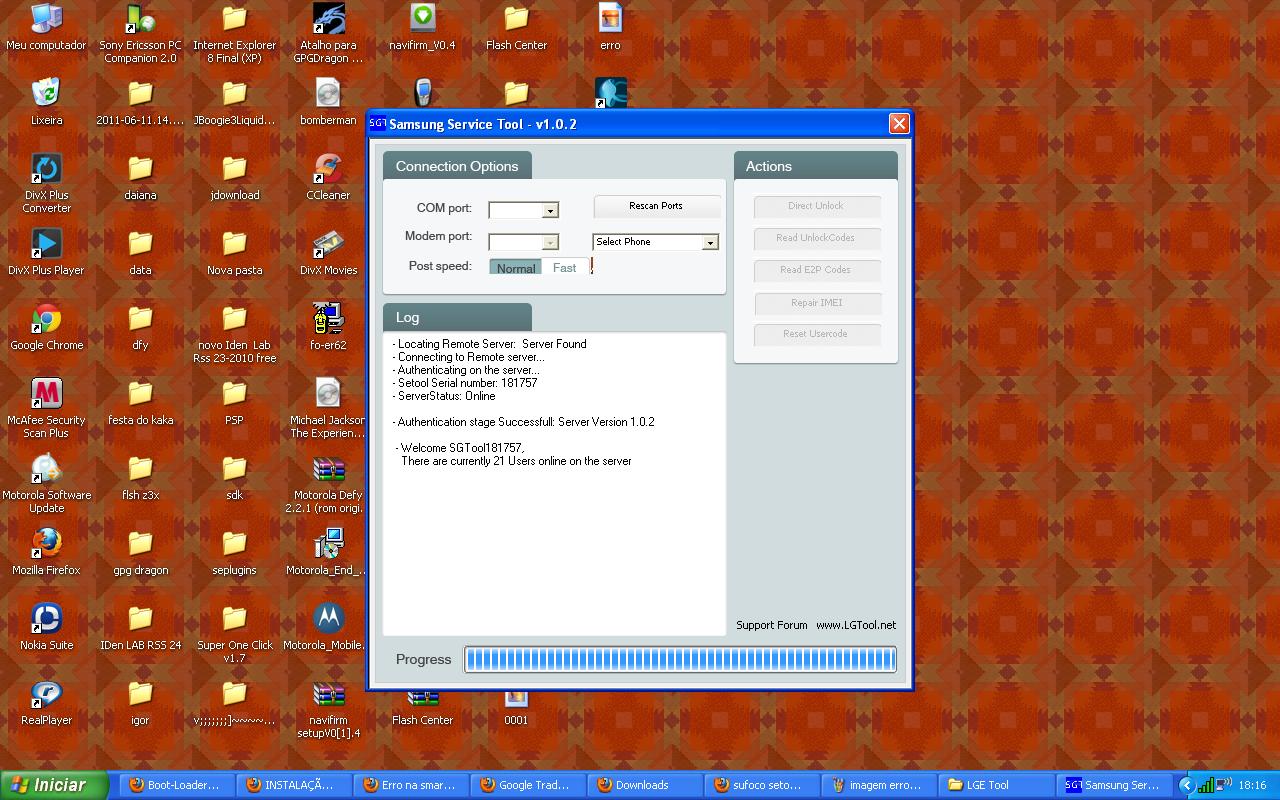
Task: Open the festa do kaka folder
Action: [140, 402]
